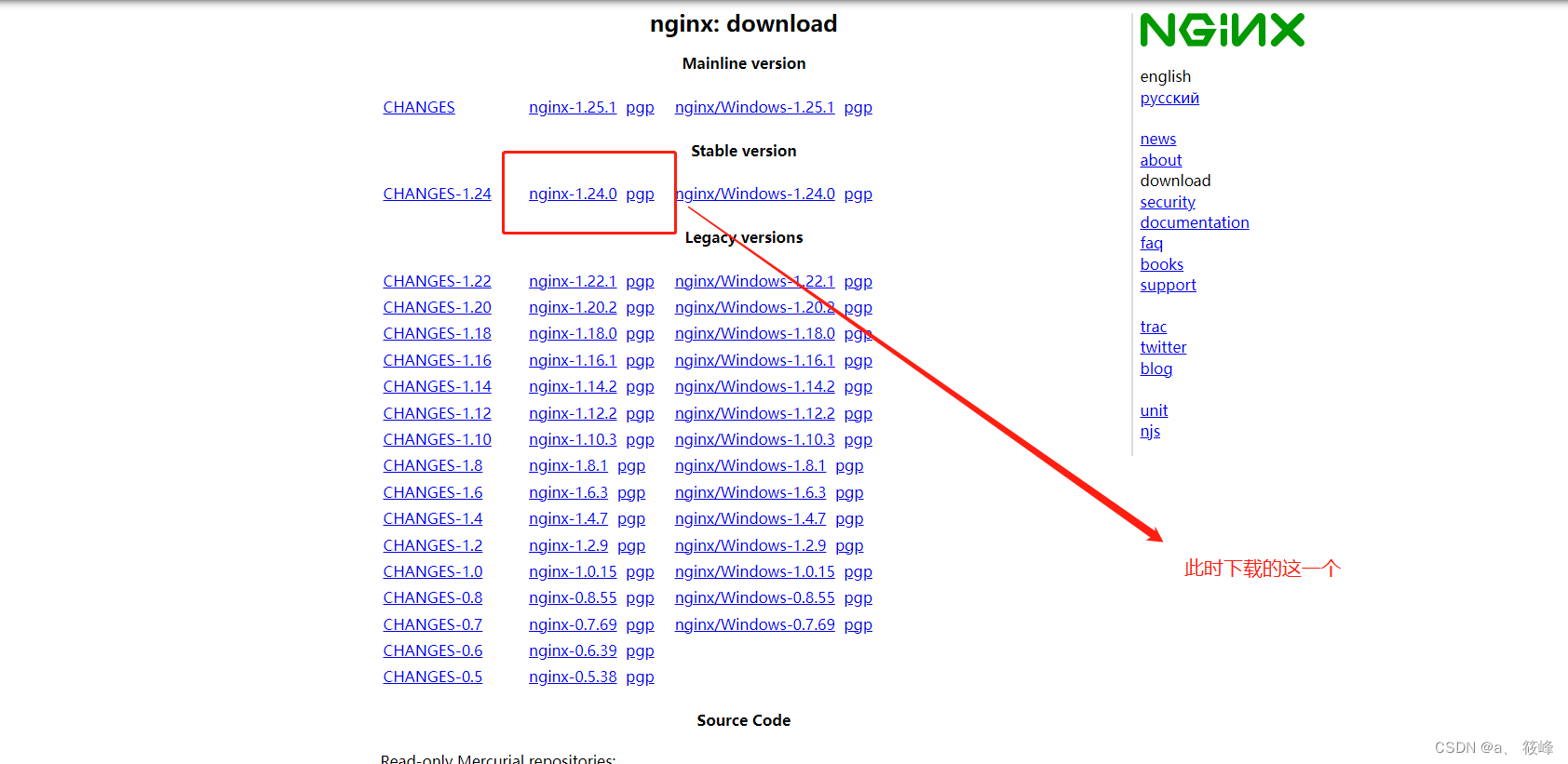Download nginx-1.14.2
Viewport: 1568px width, 764px height.
tap(573, 386)
